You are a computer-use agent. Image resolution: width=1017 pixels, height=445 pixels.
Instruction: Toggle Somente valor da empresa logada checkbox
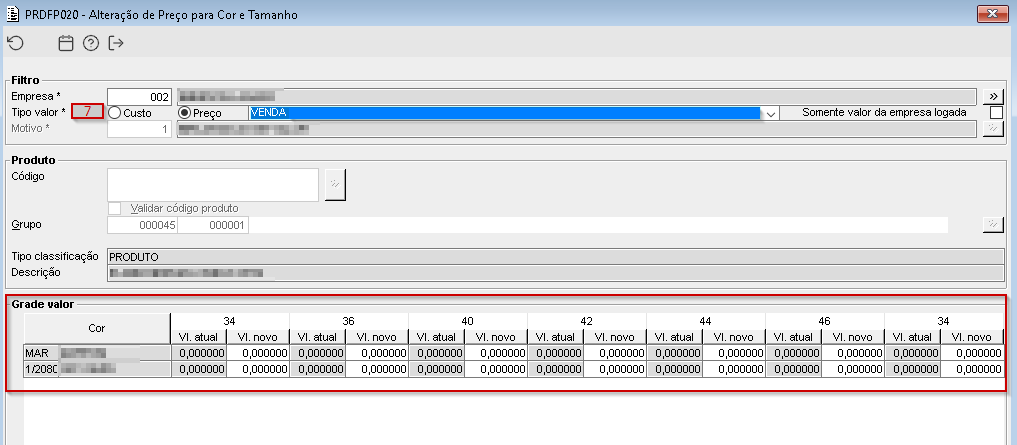pyautogui.click(x=996, y=112)
